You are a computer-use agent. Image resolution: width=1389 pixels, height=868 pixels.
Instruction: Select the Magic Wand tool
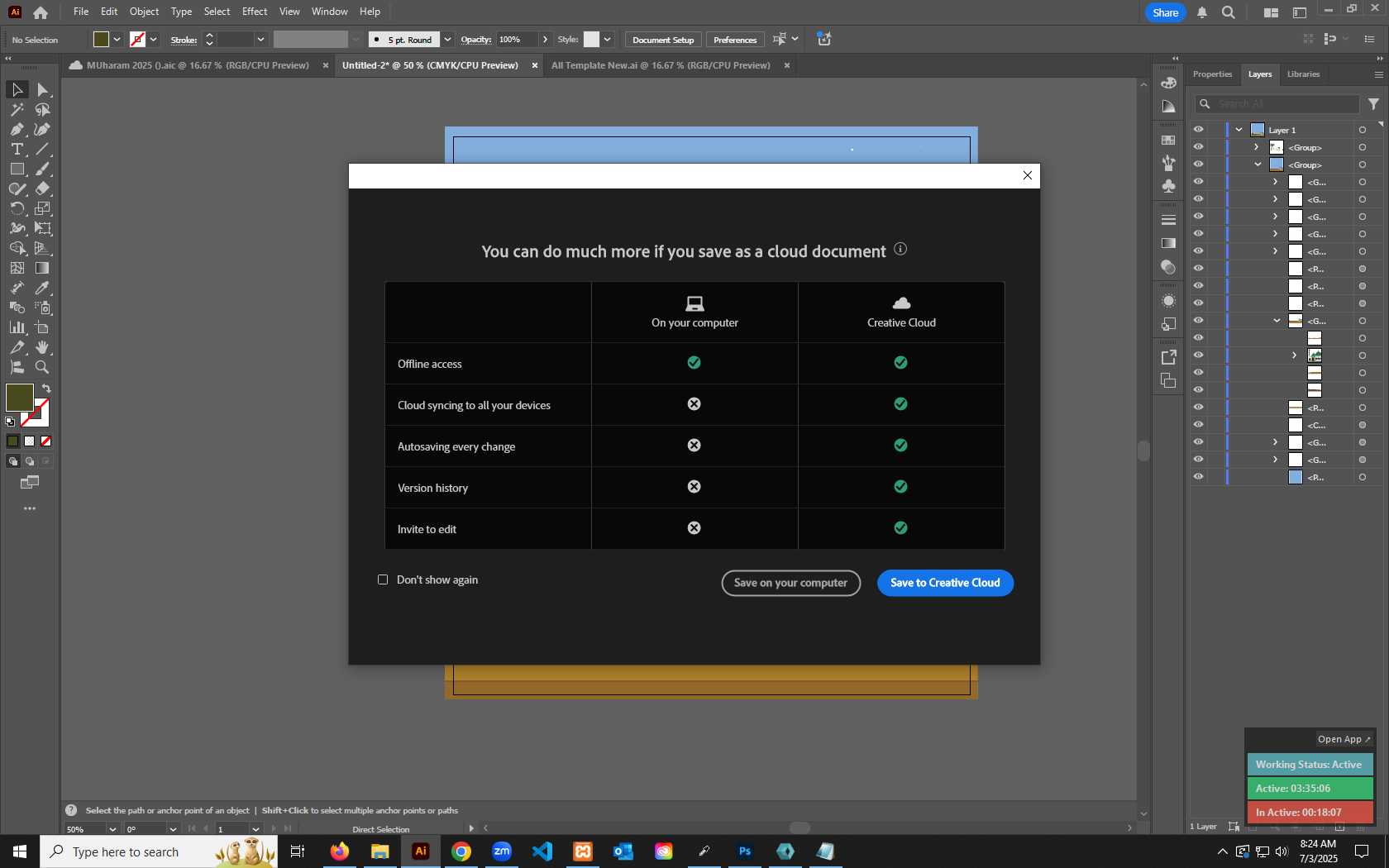(17, 109)
